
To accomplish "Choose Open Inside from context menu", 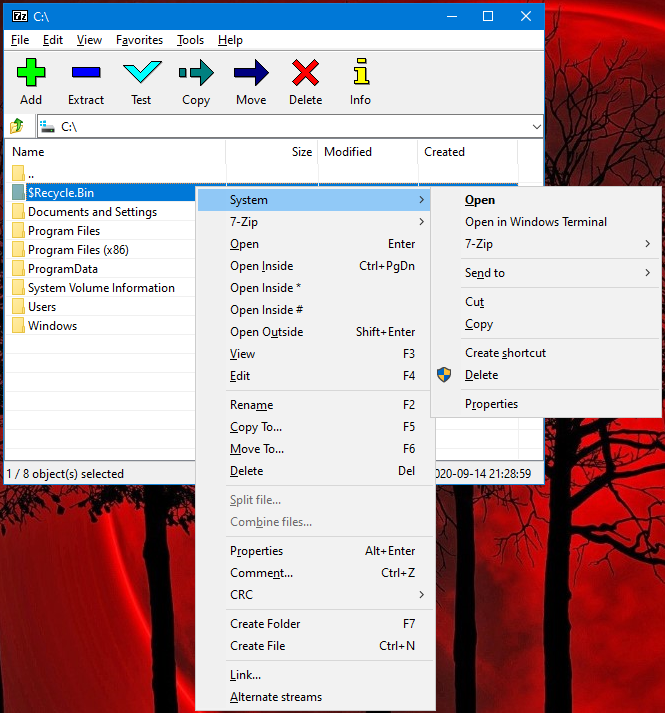I will [315, 266].
